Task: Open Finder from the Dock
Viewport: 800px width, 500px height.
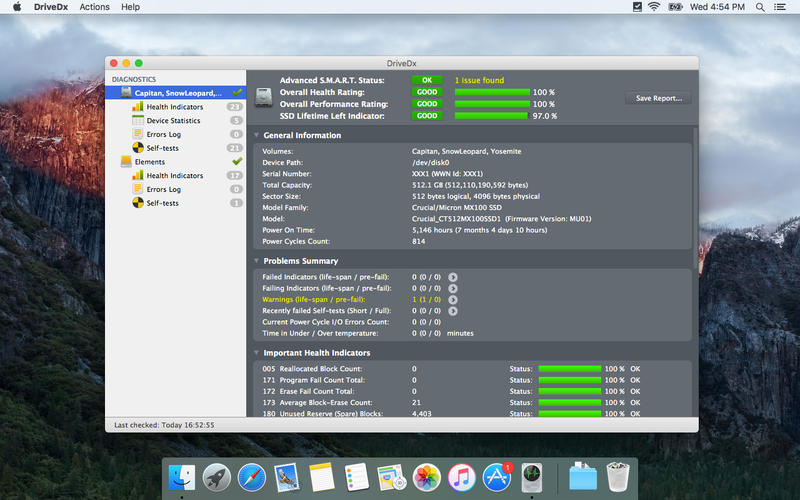Action: coord(182,478)
